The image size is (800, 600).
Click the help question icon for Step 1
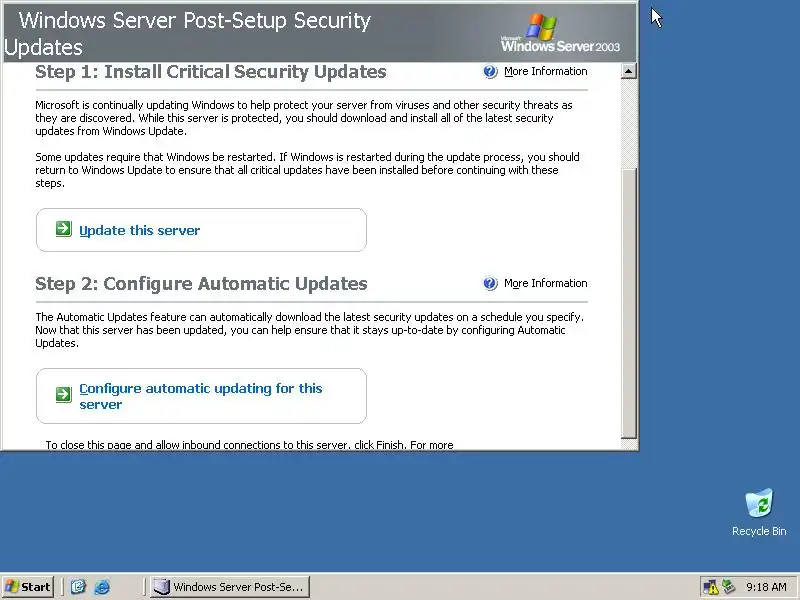(490, 72)
